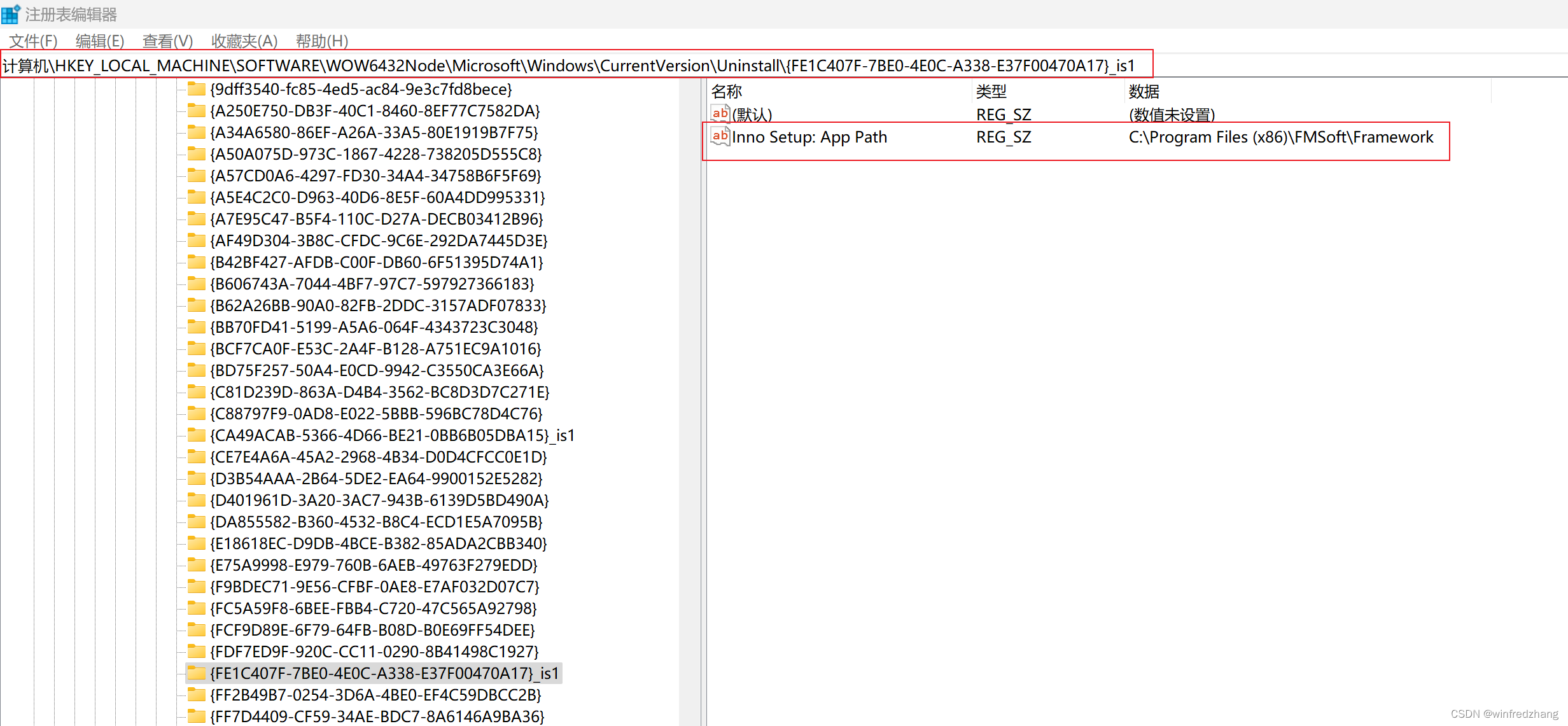Open the 收藏夹(A) menu

[244, 41]
